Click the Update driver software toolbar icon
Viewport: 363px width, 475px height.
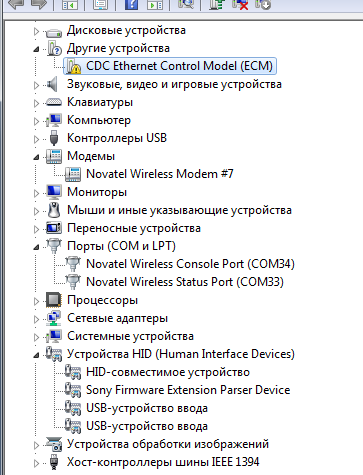pos(216,4)
